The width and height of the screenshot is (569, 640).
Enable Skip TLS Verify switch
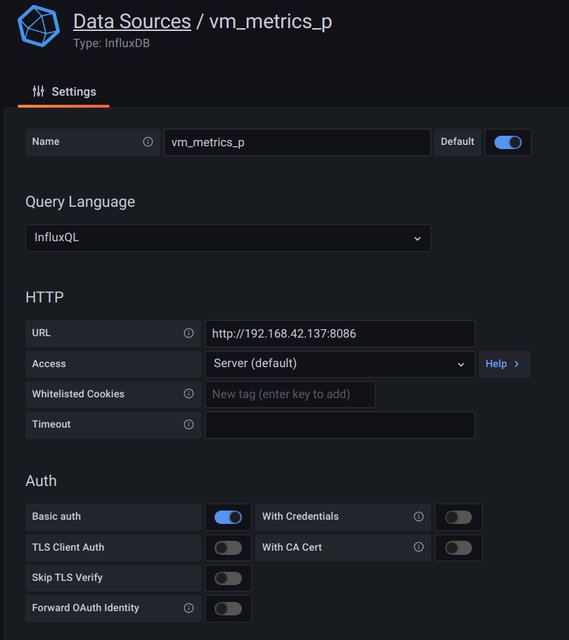click(x=228, y=578)
